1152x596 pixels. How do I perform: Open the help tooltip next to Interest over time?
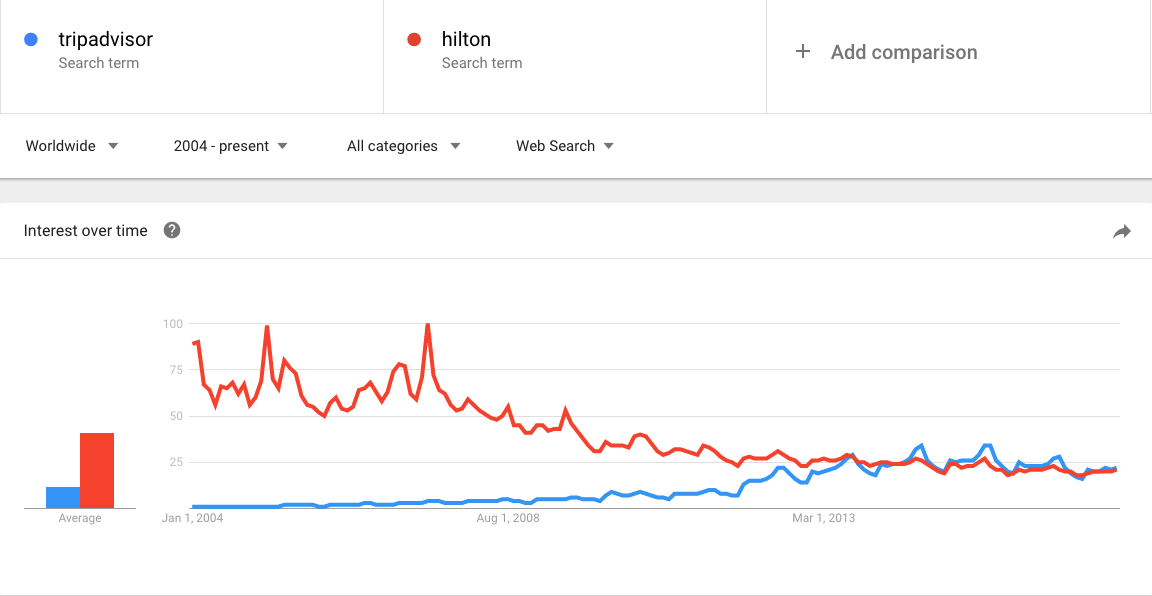[x=172, y=230]
